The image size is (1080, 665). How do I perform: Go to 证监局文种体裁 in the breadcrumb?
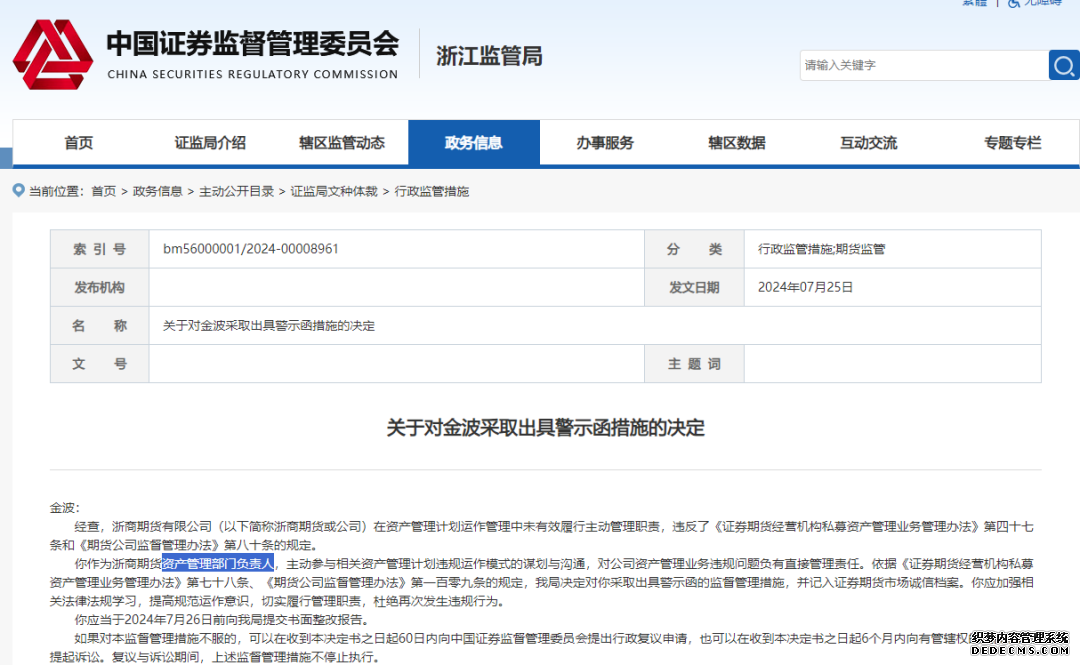pos(334,192)
